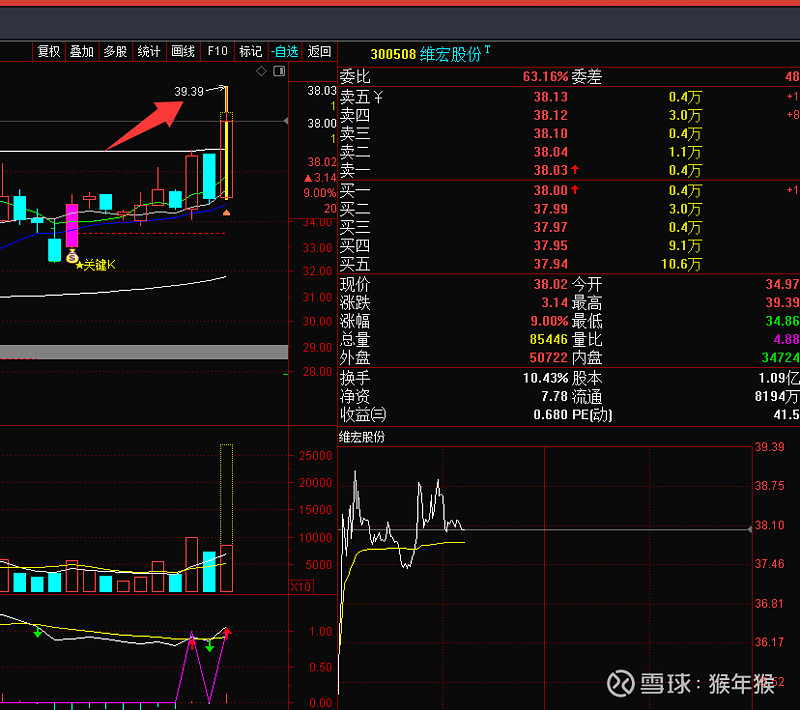Remove stock via -自选 button
Image resolution: width=800 pixels, height=710 pixels.
(285, 52)
